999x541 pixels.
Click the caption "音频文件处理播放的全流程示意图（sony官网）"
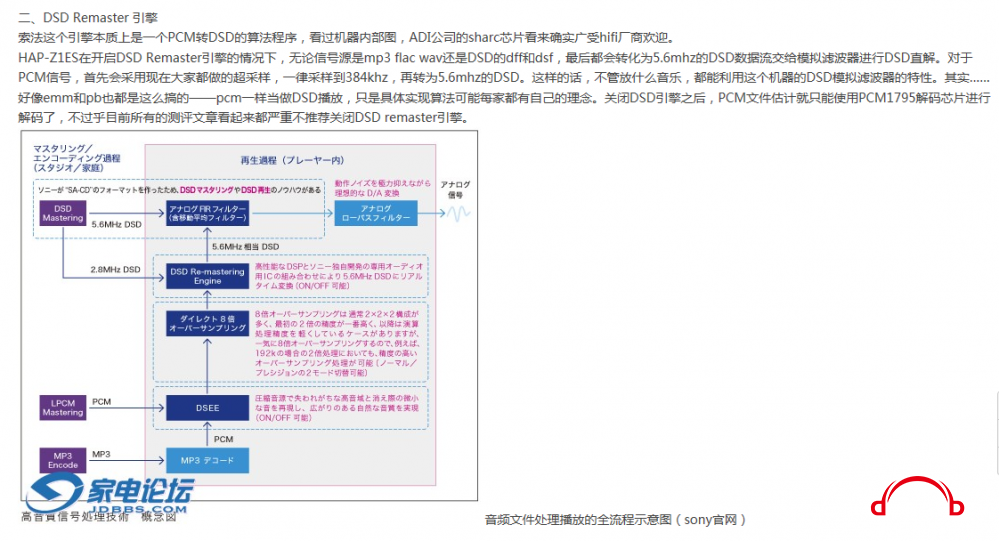pyautogui.click(x=615, y=519)
